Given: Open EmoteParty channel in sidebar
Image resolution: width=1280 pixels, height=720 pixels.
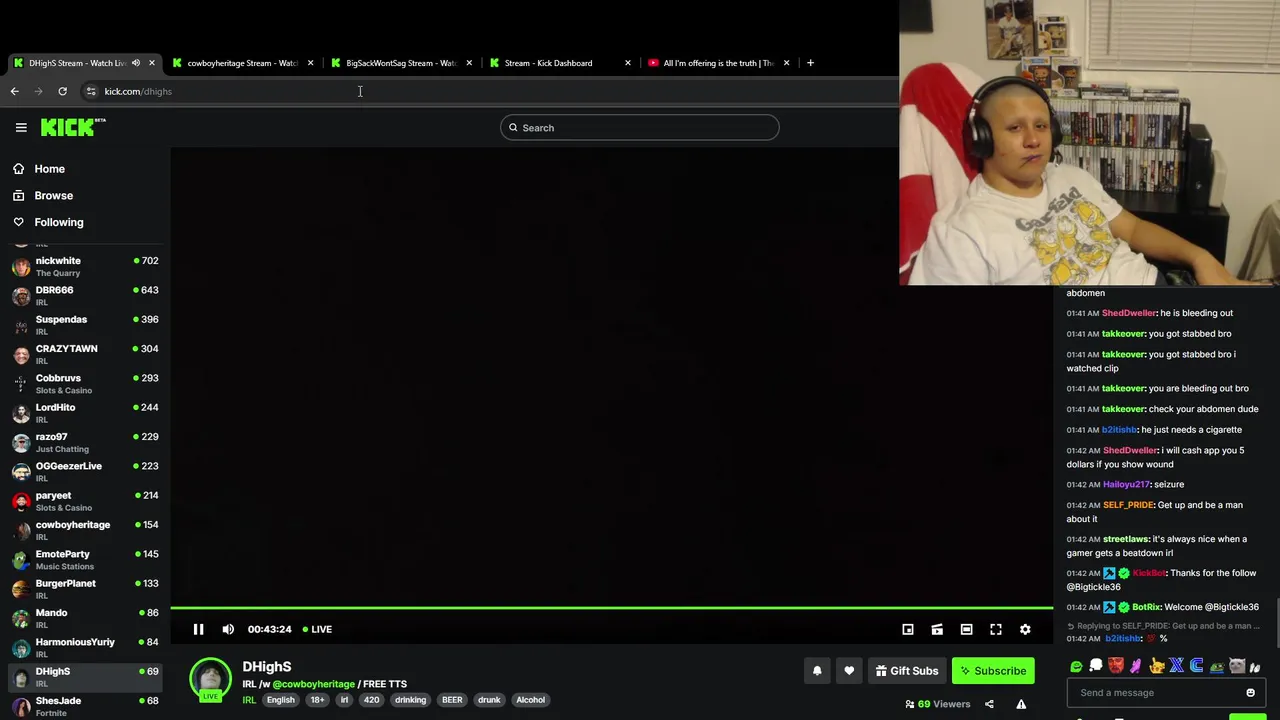Looking at the screenshot, I should [x=85, y=559].
